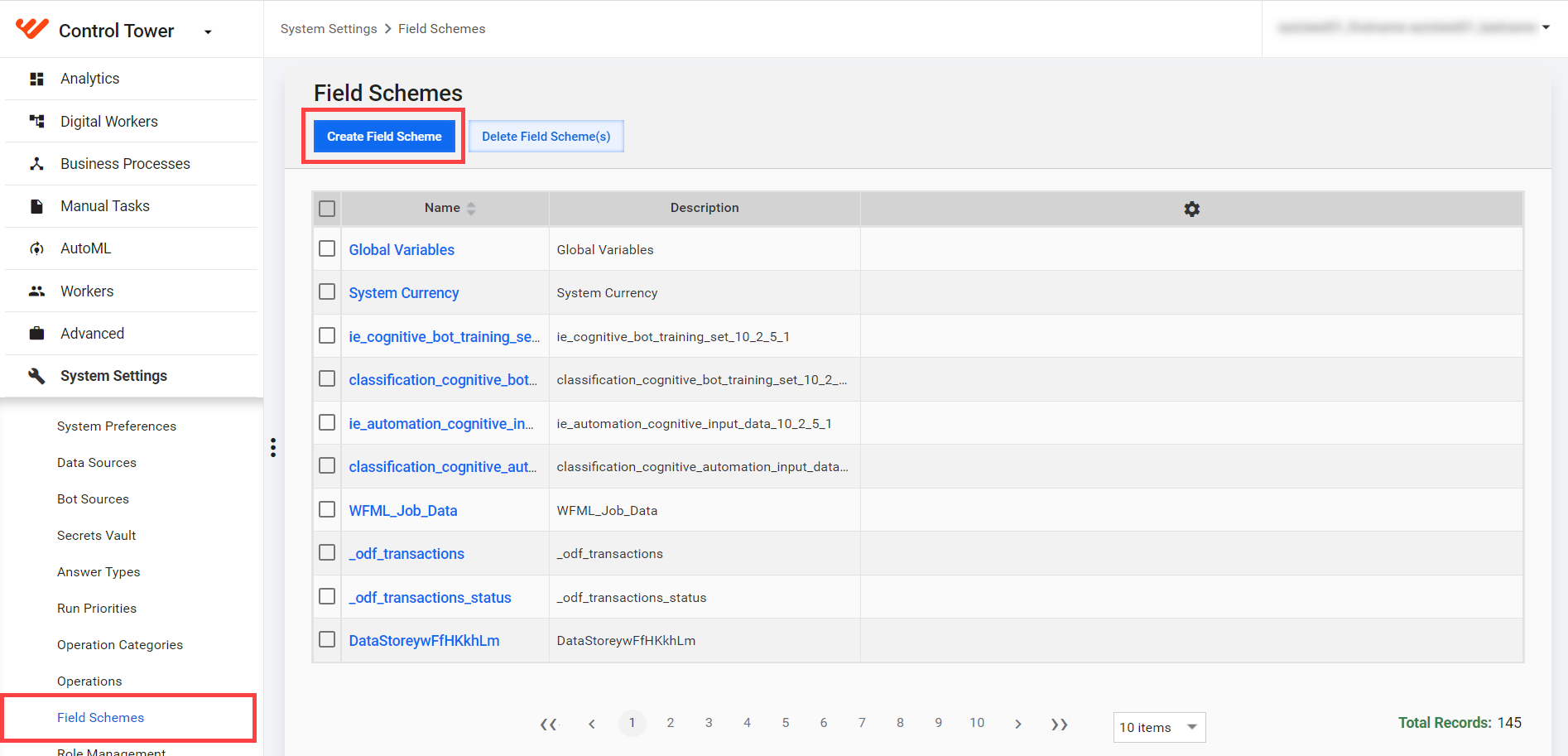The height and width of the screenshot is (756, 1568).
Task: Check the ie_cognitive_bot_training row checkbox
Action: [x=327, y=335]
